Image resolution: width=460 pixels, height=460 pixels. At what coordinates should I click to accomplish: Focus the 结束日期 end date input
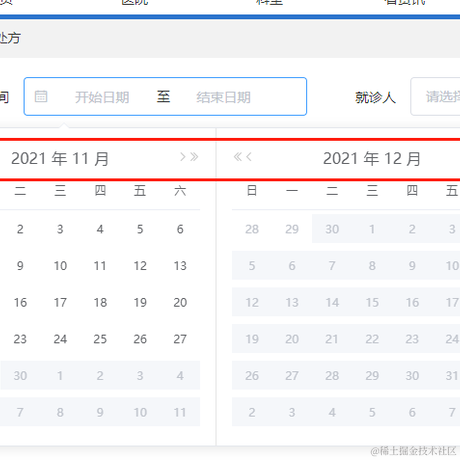pos(223,97)
